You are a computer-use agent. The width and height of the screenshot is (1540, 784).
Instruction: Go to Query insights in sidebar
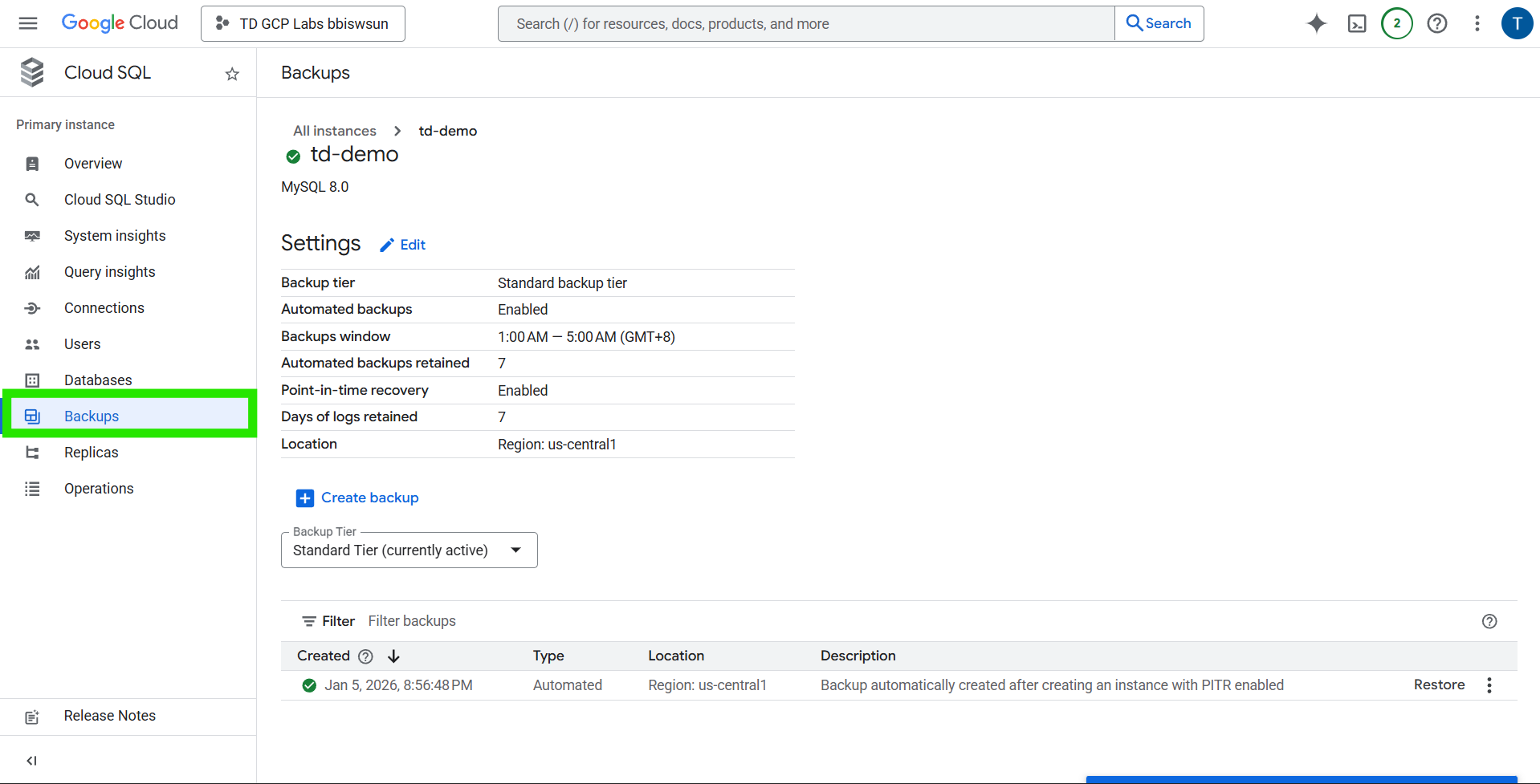(109, 272)
